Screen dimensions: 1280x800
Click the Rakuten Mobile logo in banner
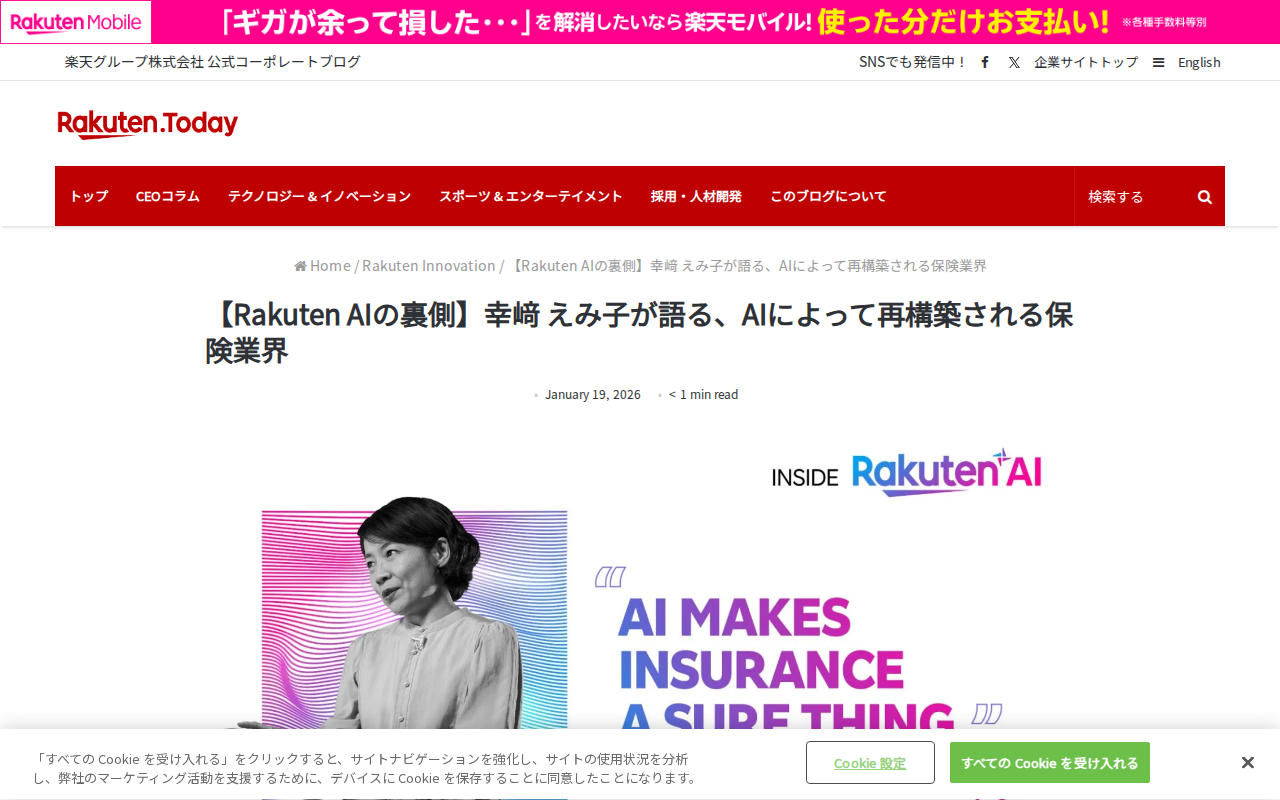[x=76, y=22]
